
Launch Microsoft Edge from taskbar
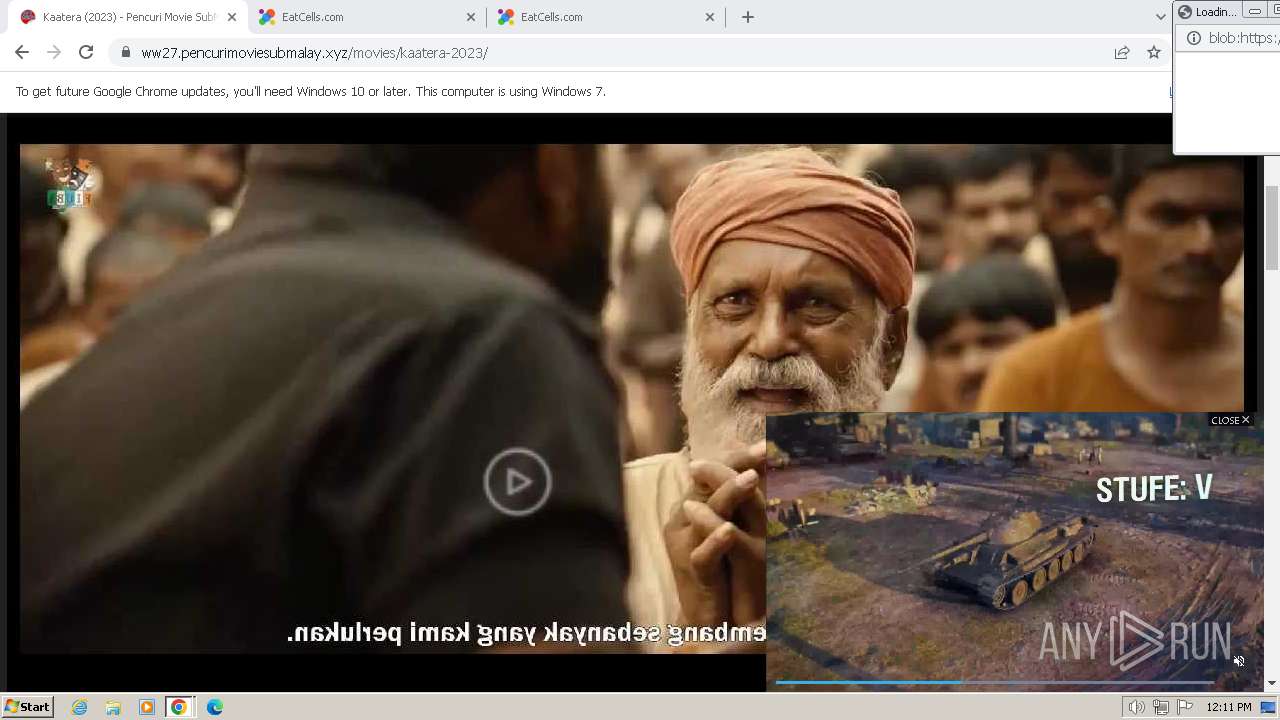pyautogui.click(x=214, y=707)
